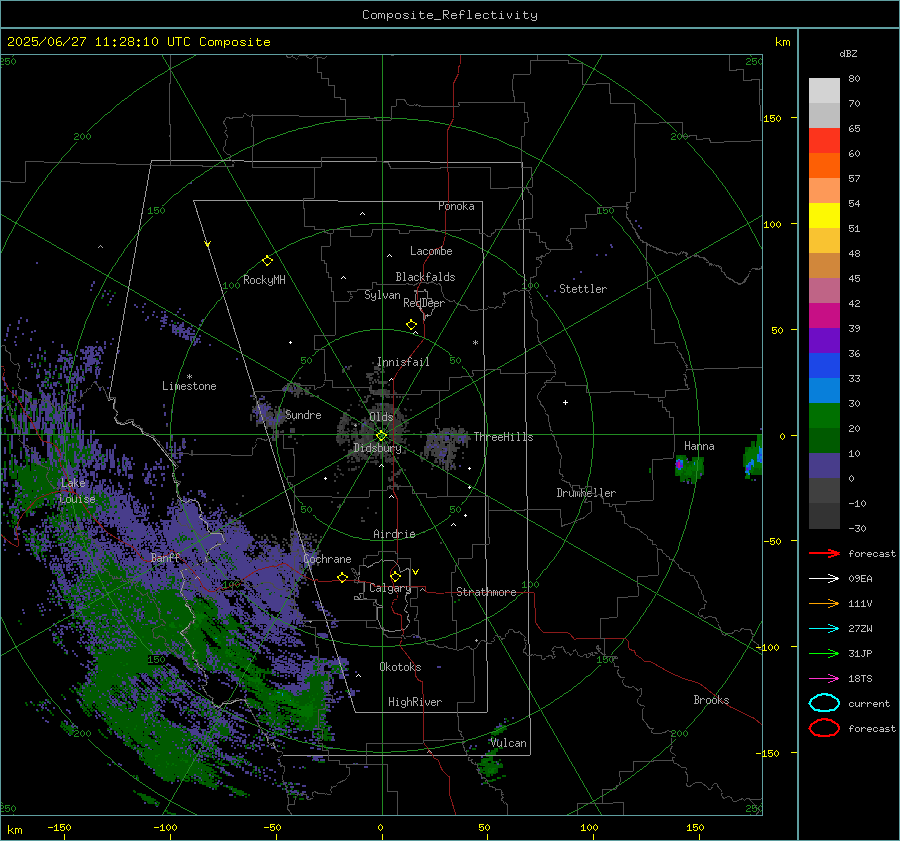Click the yellow diamond marker above Calgary
The image size is (900, 841).
pyautogui.click(x=395, y=576)
